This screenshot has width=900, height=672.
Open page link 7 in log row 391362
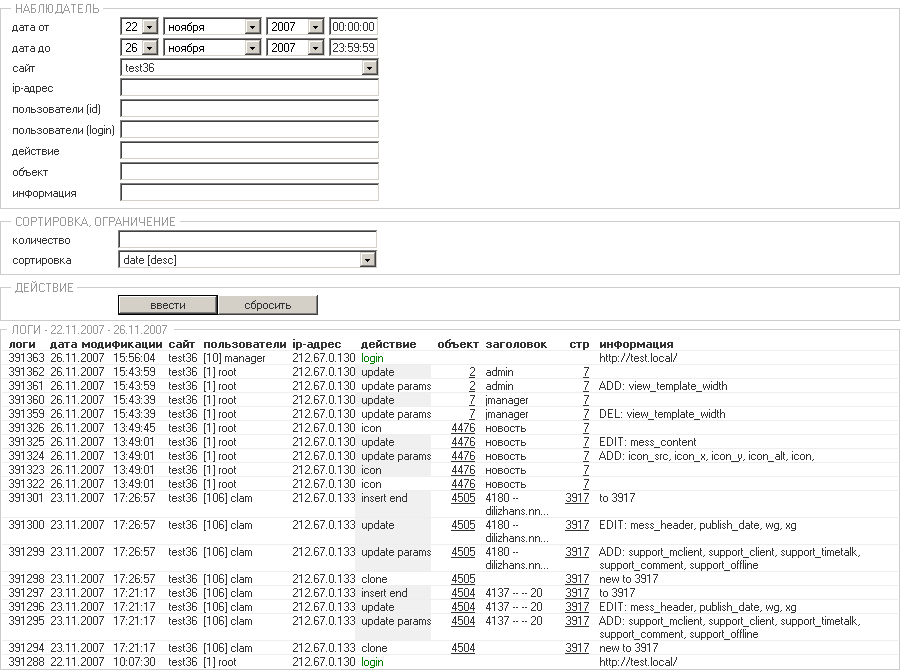pyautogui.click(x=586, y=372)
